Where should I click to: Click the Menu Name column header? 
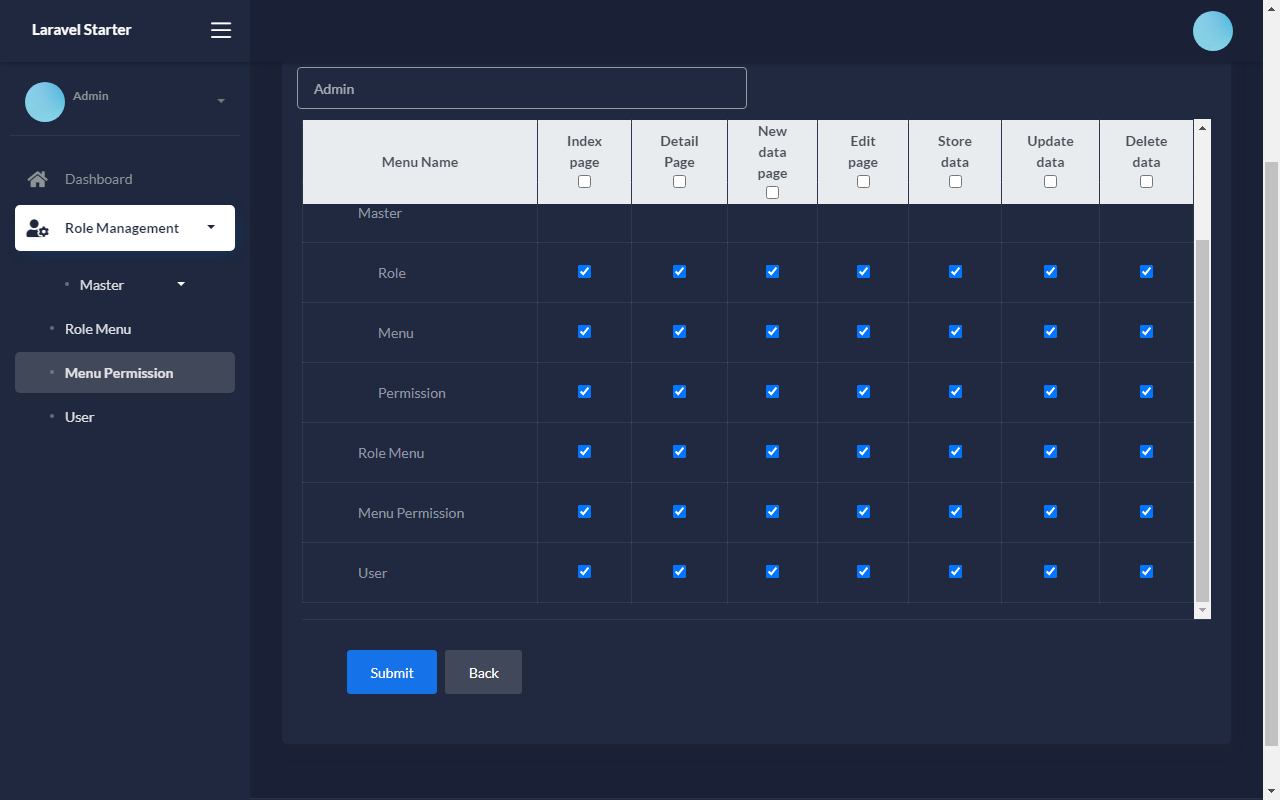(420, 162)
